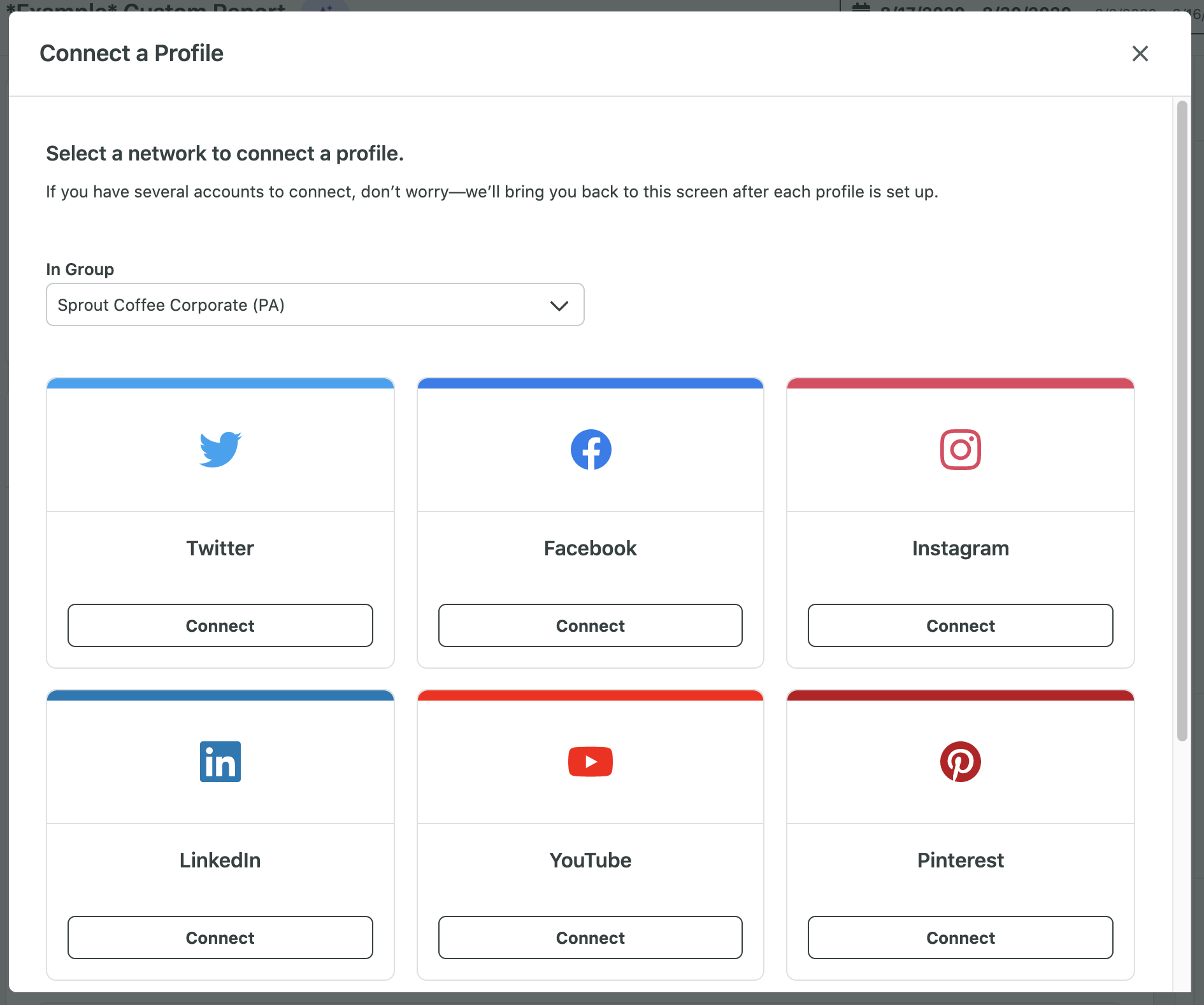Viewport: 1204px width, 1005px height.
Task: Connect a YouTube profile
Action: coord(591,937)
